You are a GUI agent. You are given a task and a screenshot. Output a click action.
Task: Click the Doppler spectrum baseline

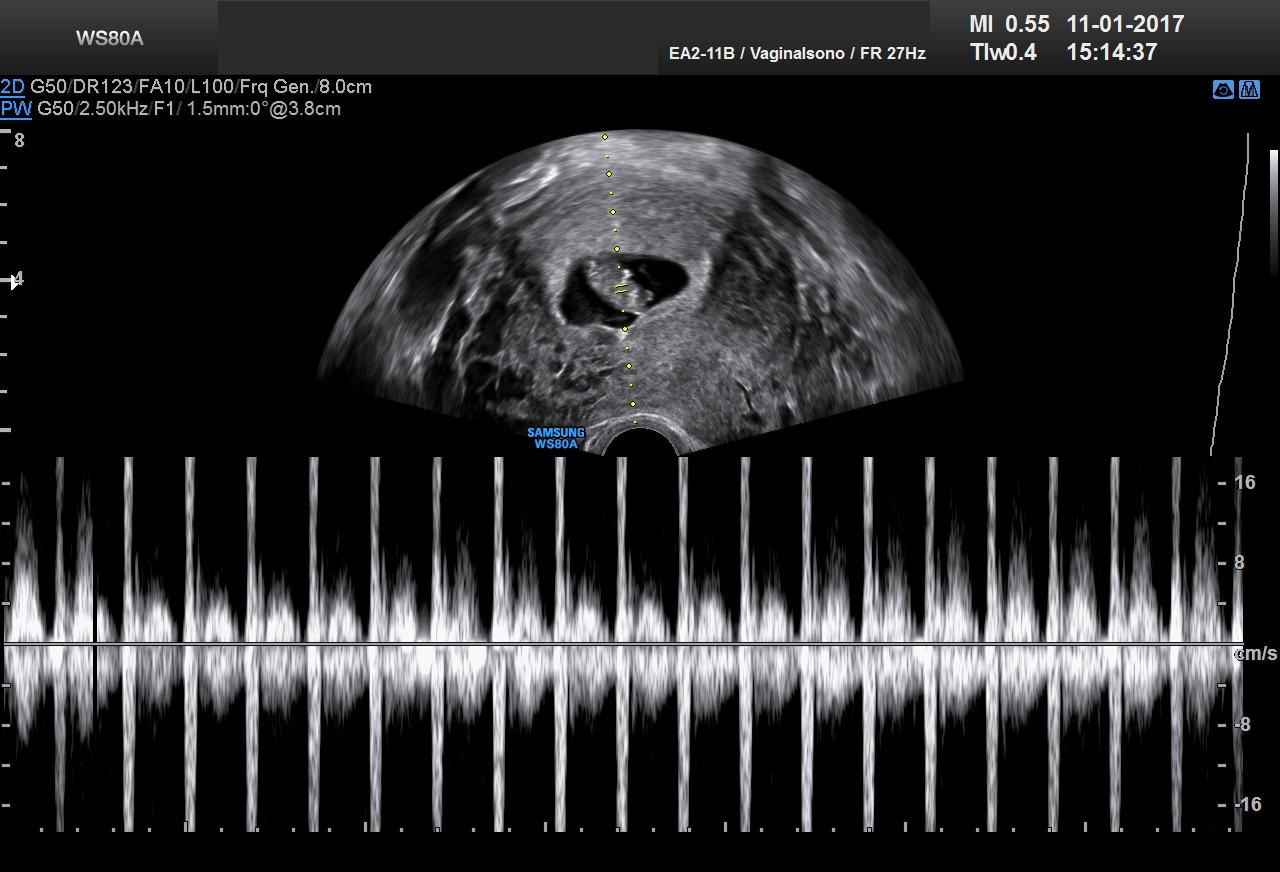tap(622, 644)
